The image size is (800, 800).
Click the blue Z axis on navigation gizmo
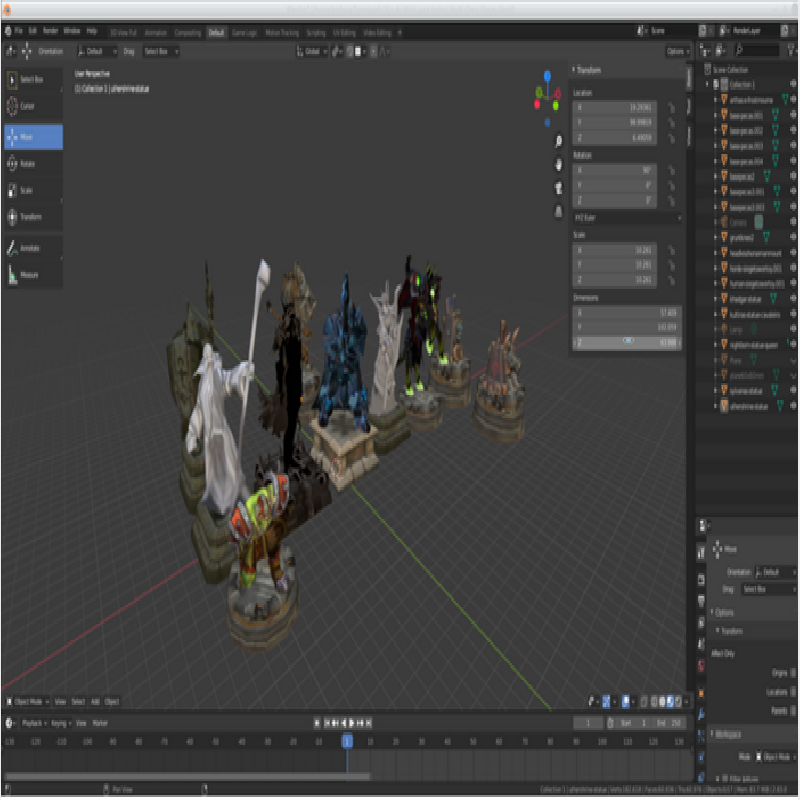coord(547,76)
